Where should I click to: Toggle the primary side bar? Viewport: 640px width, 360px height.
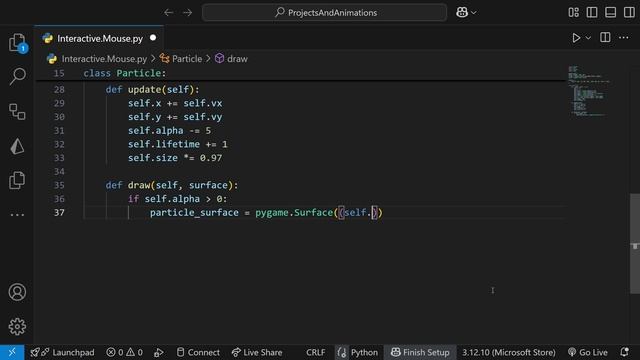pos(592,13)
